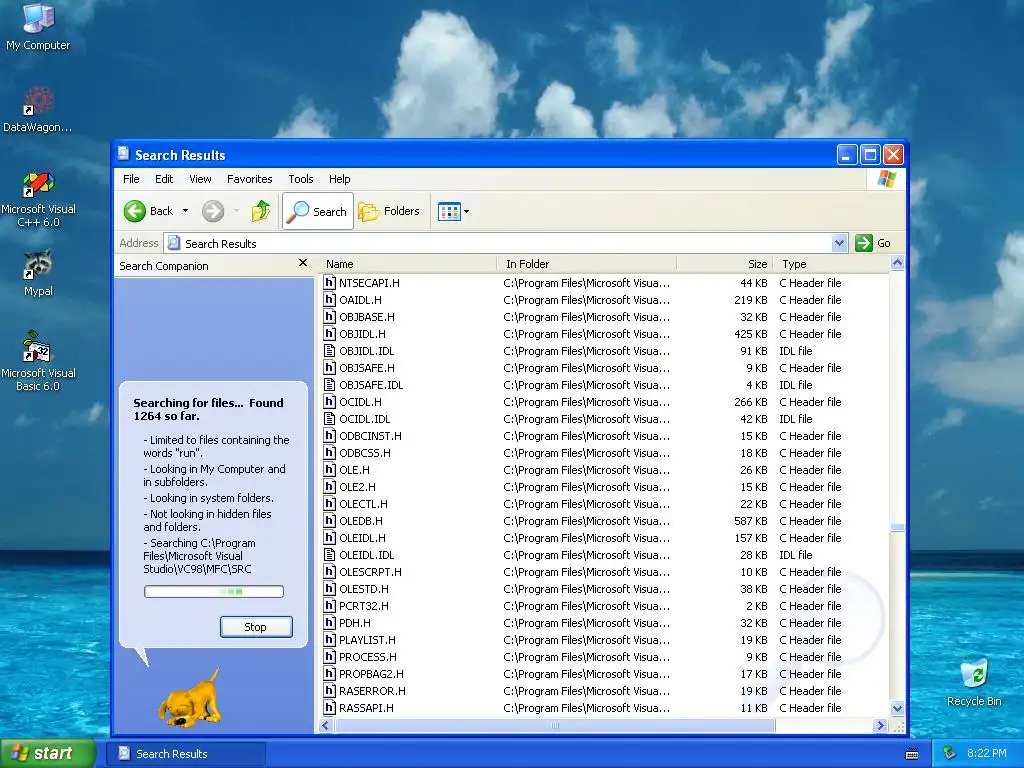Click the RASSAPI.H file name
Viewport: 1024px width, 768px height.
(x=366, y=708)
